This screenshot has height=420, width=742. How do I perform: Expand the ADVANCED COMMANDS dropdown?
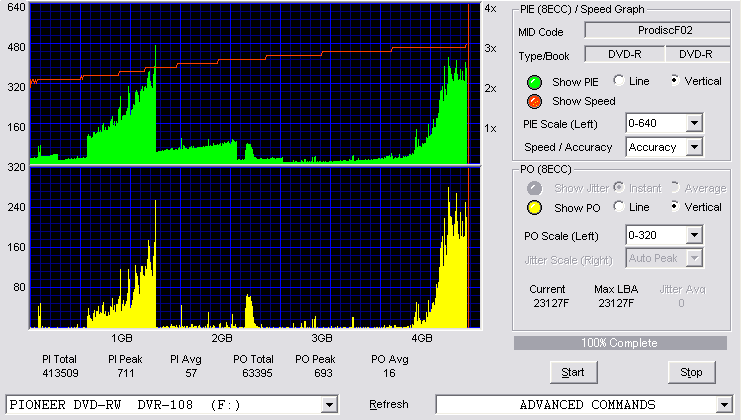point(724,405)
